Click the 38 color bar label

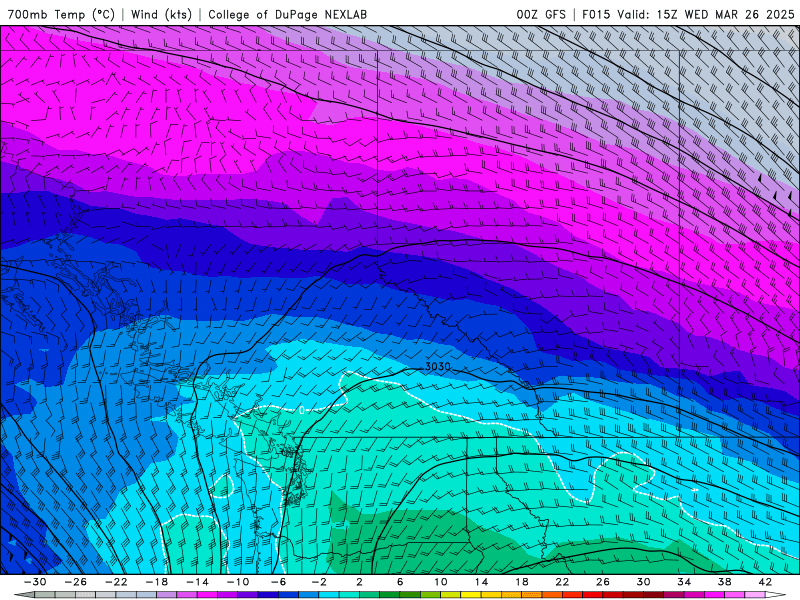coord(724,582)
